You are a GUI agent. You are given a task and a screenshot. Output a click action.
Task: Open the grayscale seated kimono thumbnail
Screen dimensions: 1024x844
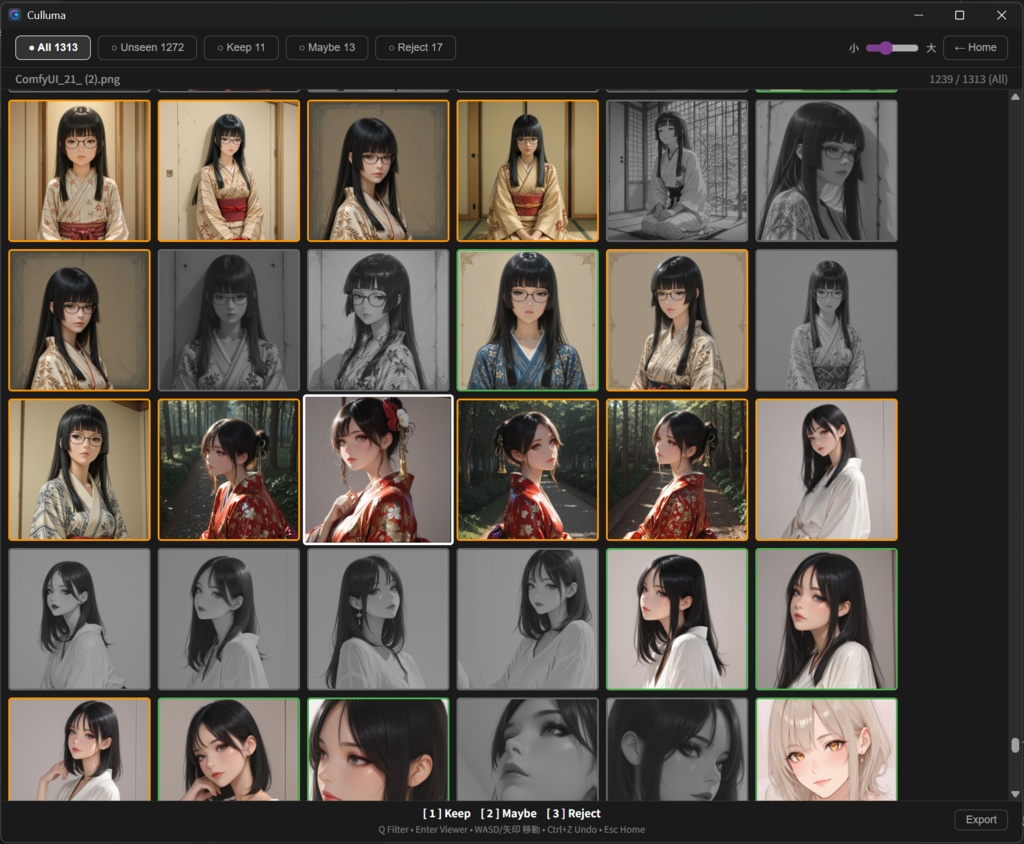677,170
